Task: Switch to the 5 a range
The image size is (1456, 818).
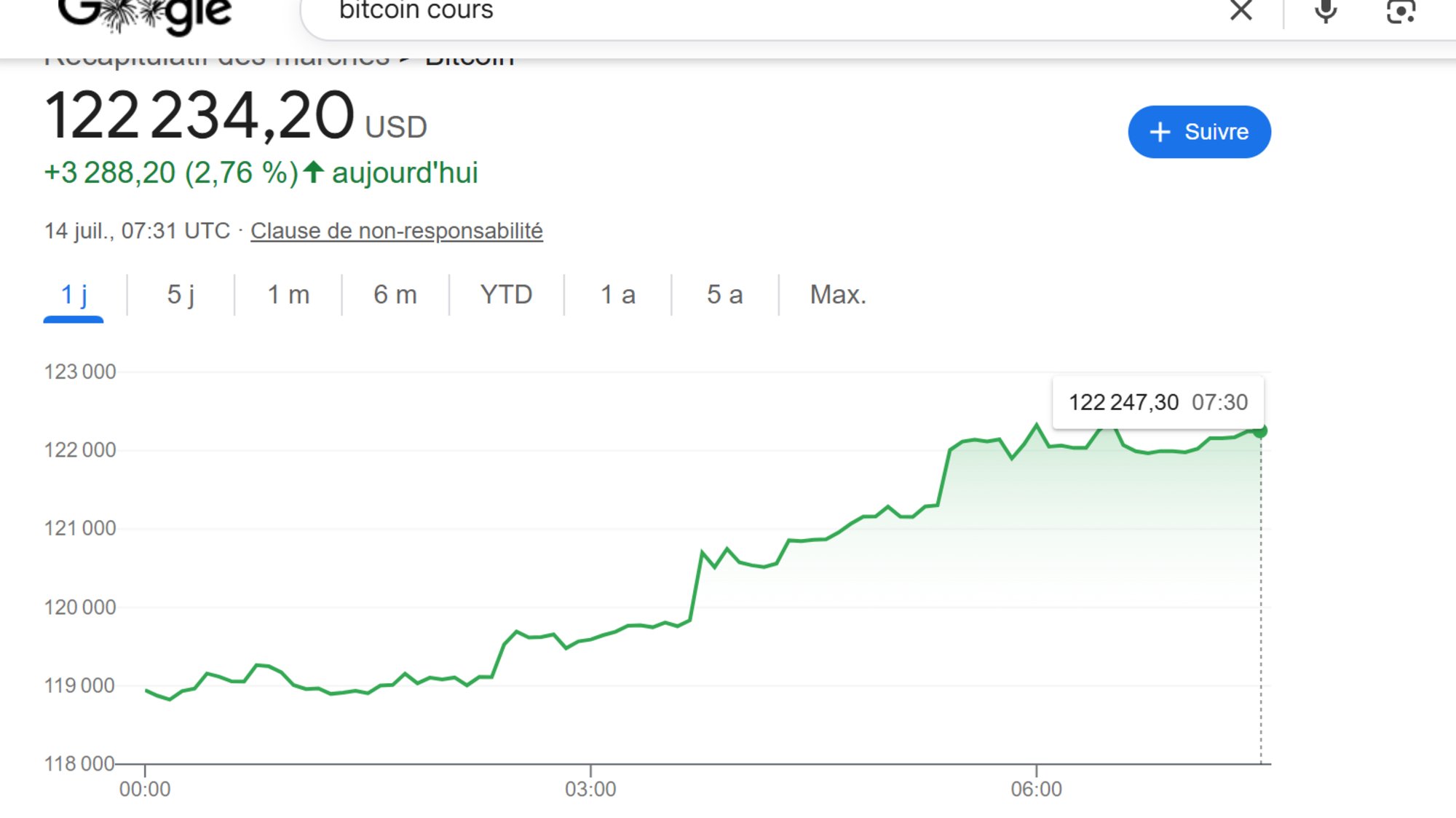Action: pyautogui.click(x=724, y=295)
